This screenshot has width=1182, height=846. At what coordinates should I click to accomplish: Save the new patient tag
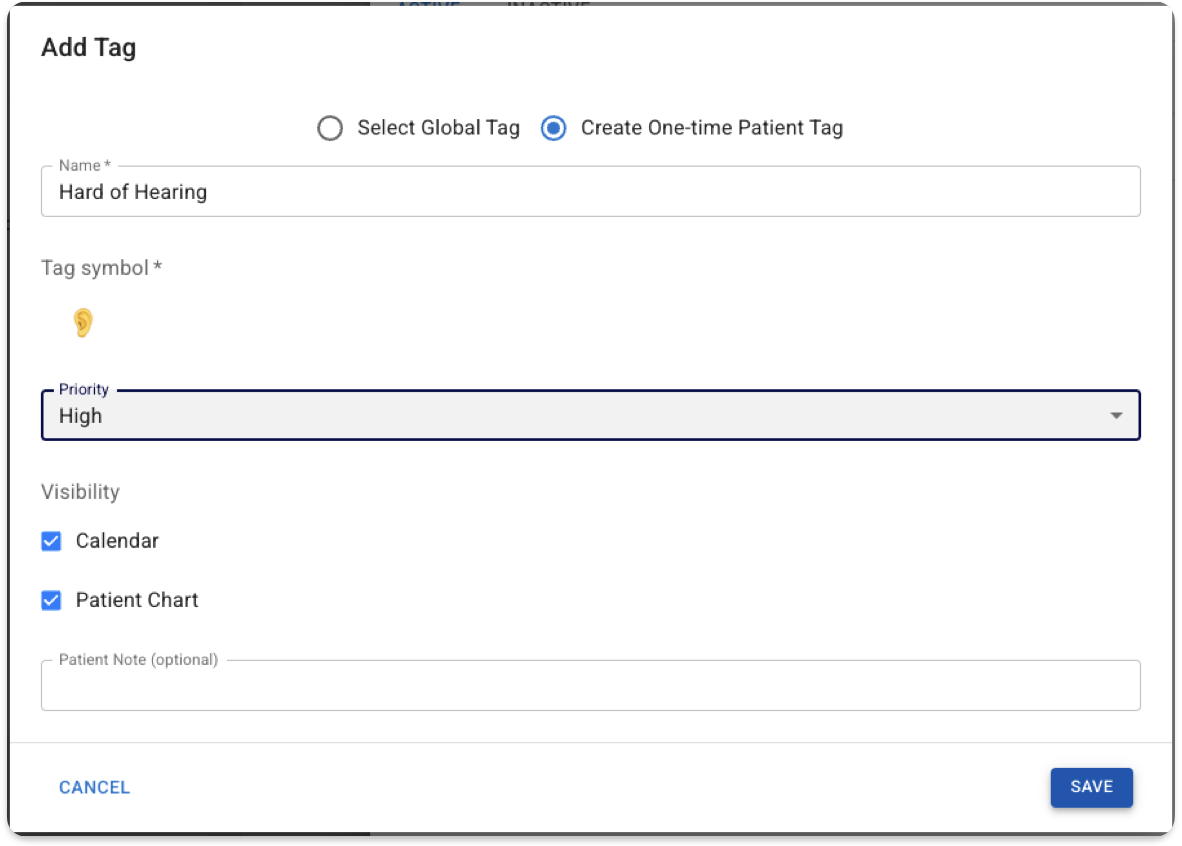pos(1091,787)
